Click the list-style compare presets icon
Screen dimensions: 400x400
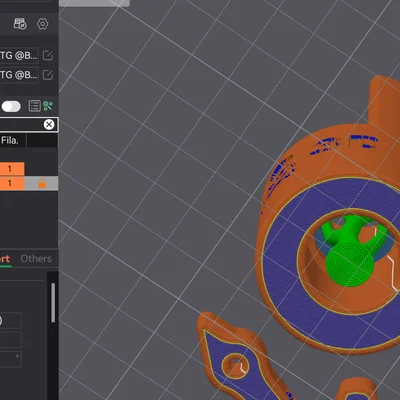(x=35, y=106)
